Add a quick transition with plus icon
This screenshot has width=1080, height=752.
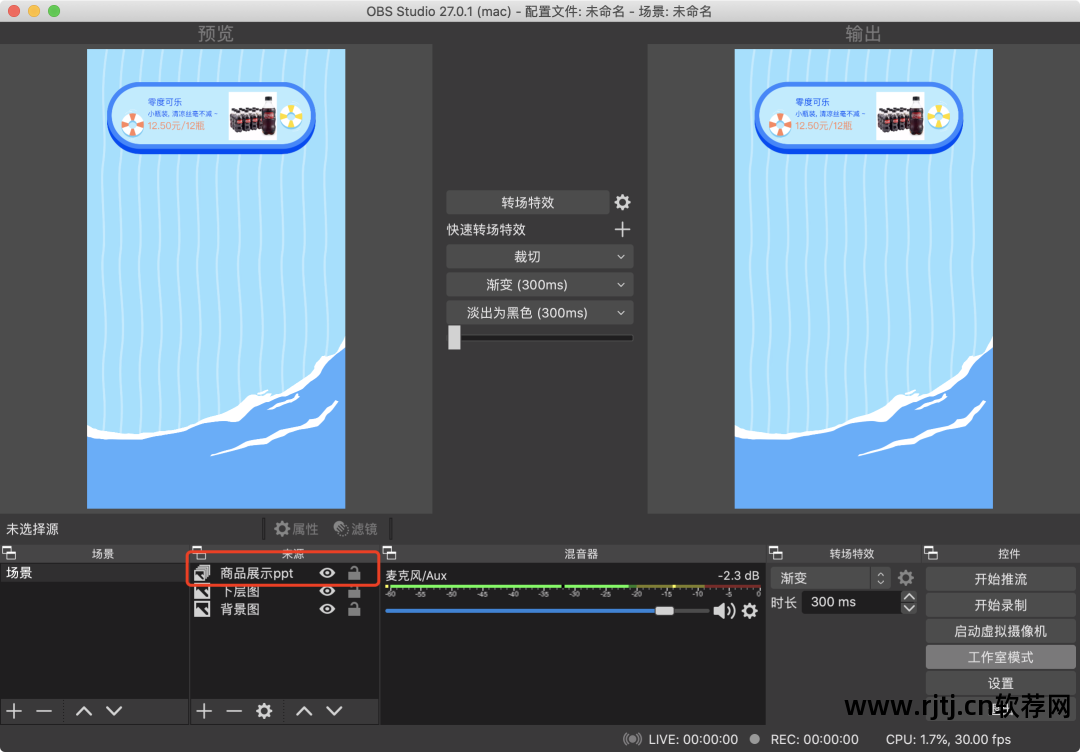[x=622, y=230]
